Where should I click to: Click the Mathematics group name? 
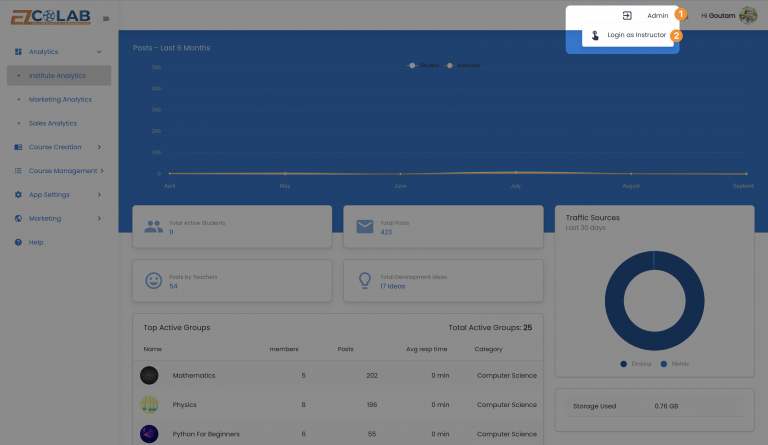point(193,375)
